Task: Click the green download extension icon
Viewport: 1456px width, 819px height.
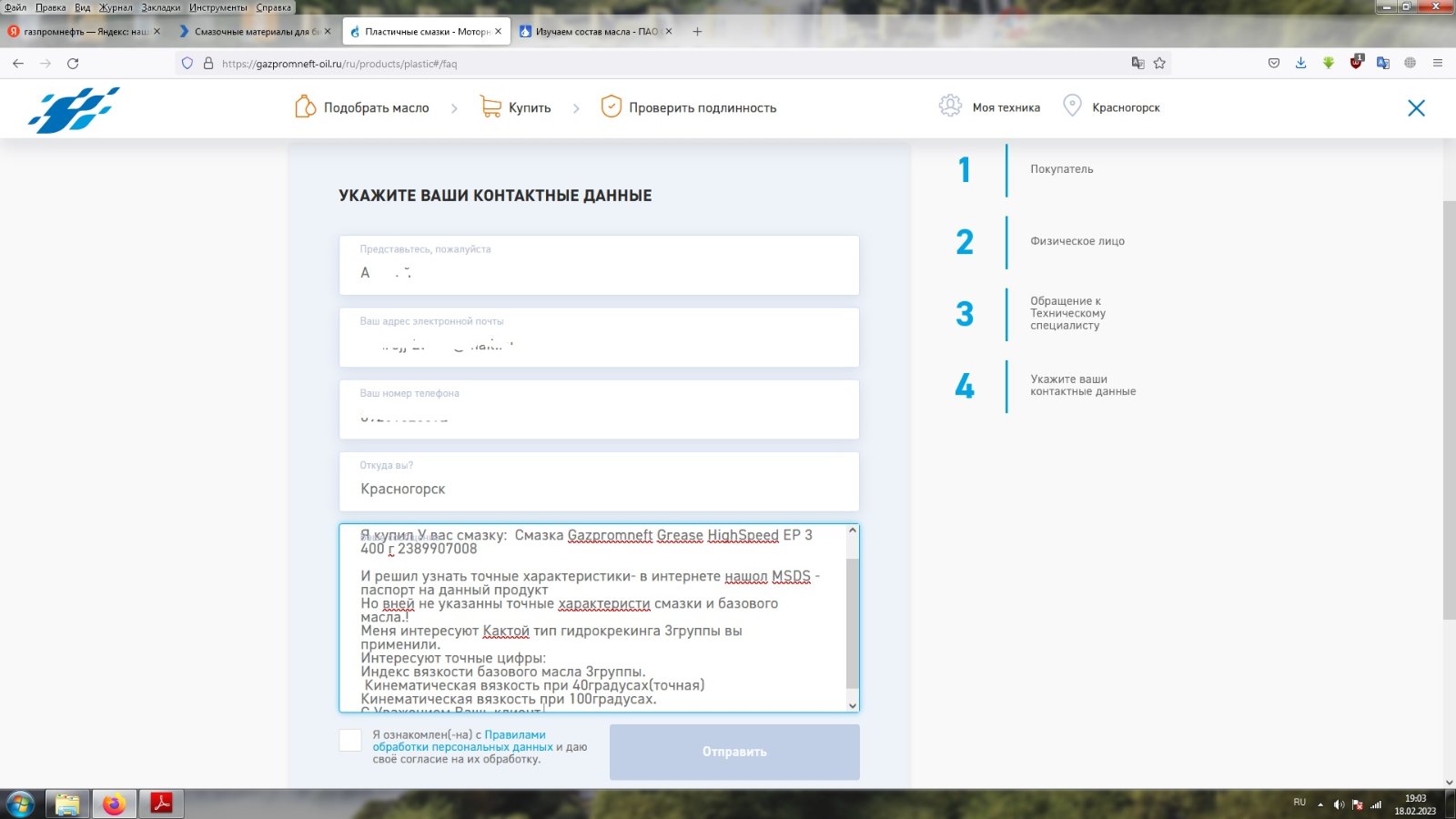Action: [1329, 63]
